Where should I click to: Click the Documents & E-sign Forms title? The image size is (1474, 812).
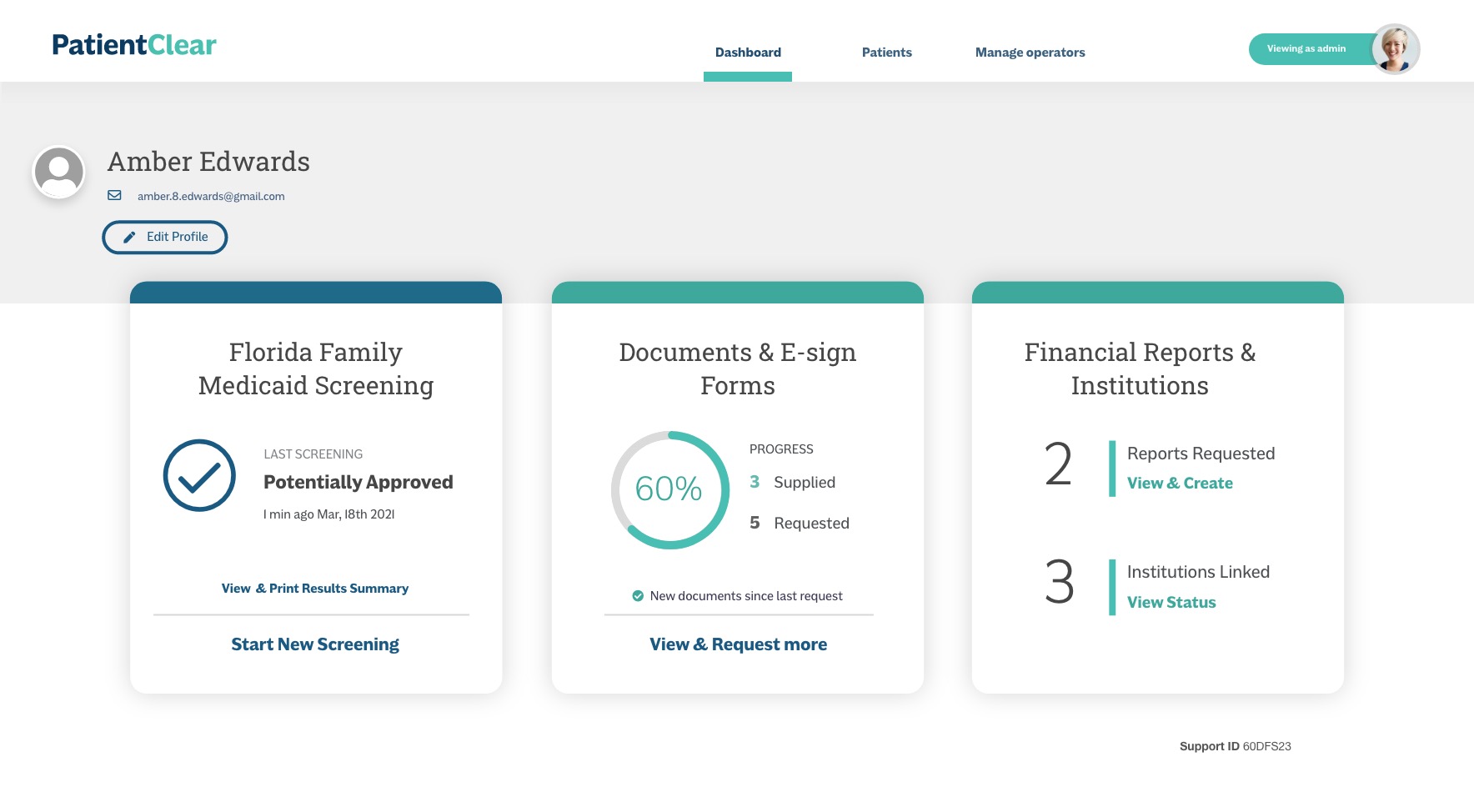[x=738, y=369]
